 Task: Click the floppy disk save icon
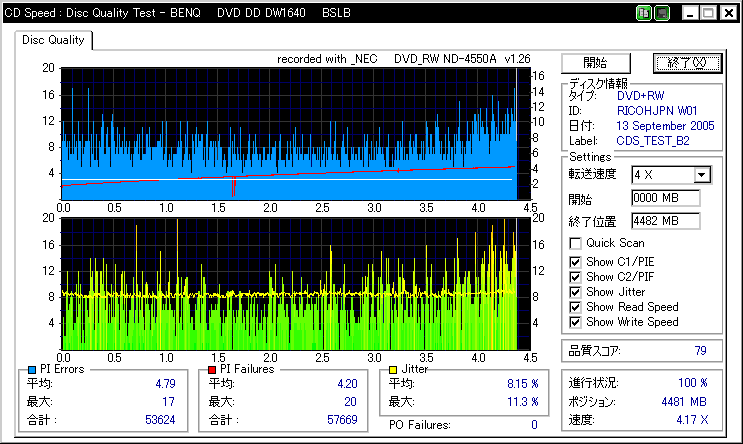pos(662,13)
